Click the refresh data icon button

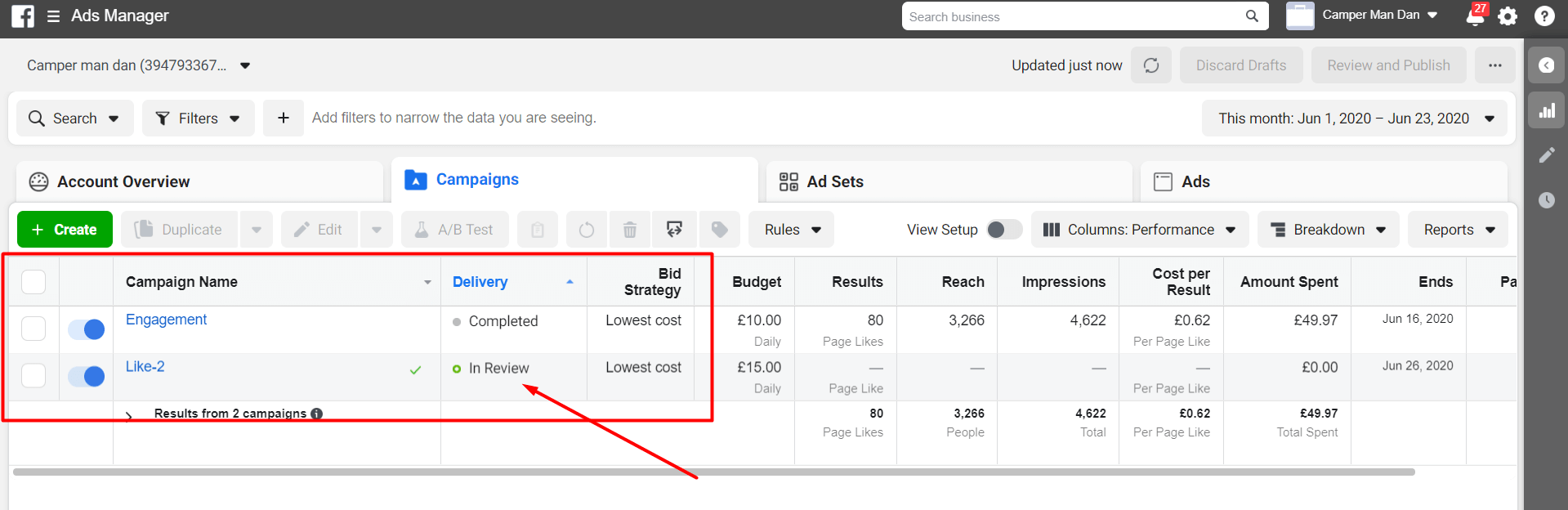[1151, 65]
